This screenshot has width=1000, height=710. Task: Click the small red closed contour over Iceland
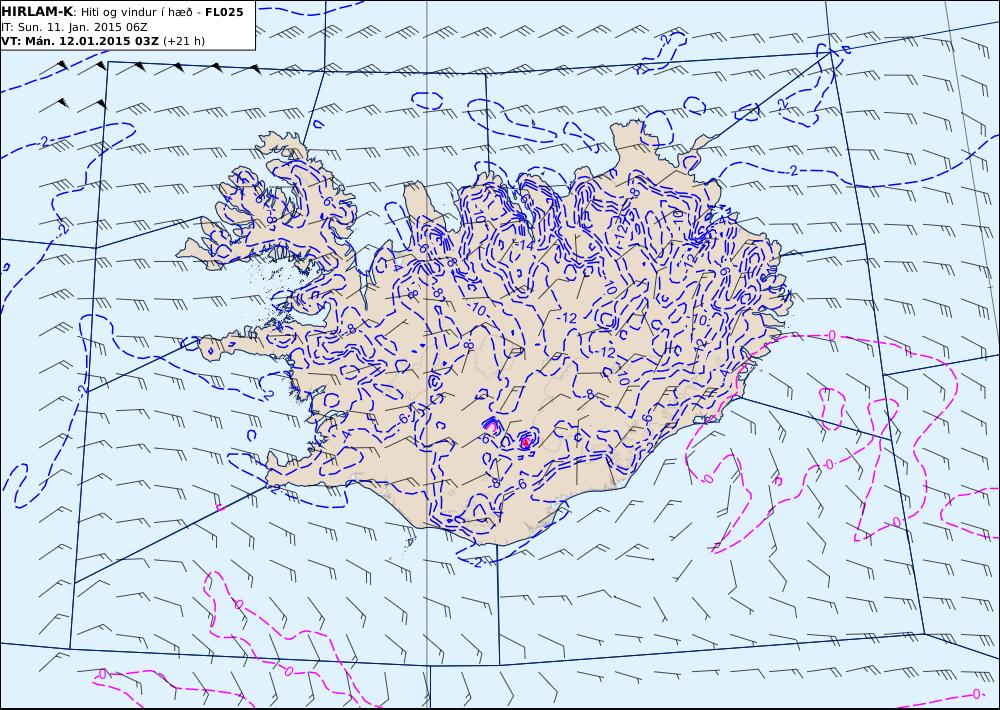click(x=525, y=441)
